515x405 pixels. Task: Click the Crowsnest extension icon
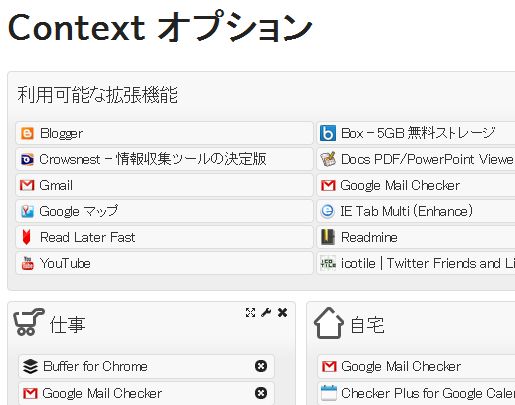click(27, 159)
